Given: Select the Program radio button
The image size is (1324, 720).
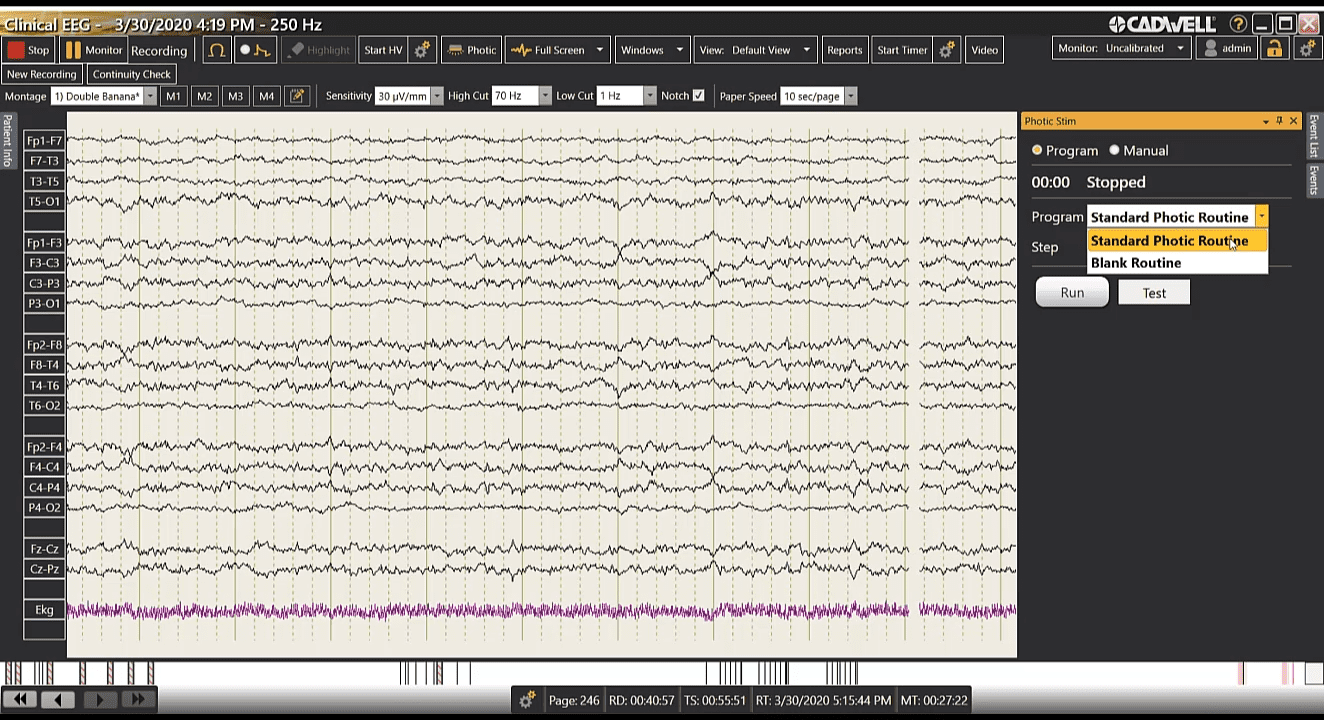Looking at the screenshot, I should coord(1037,150).
